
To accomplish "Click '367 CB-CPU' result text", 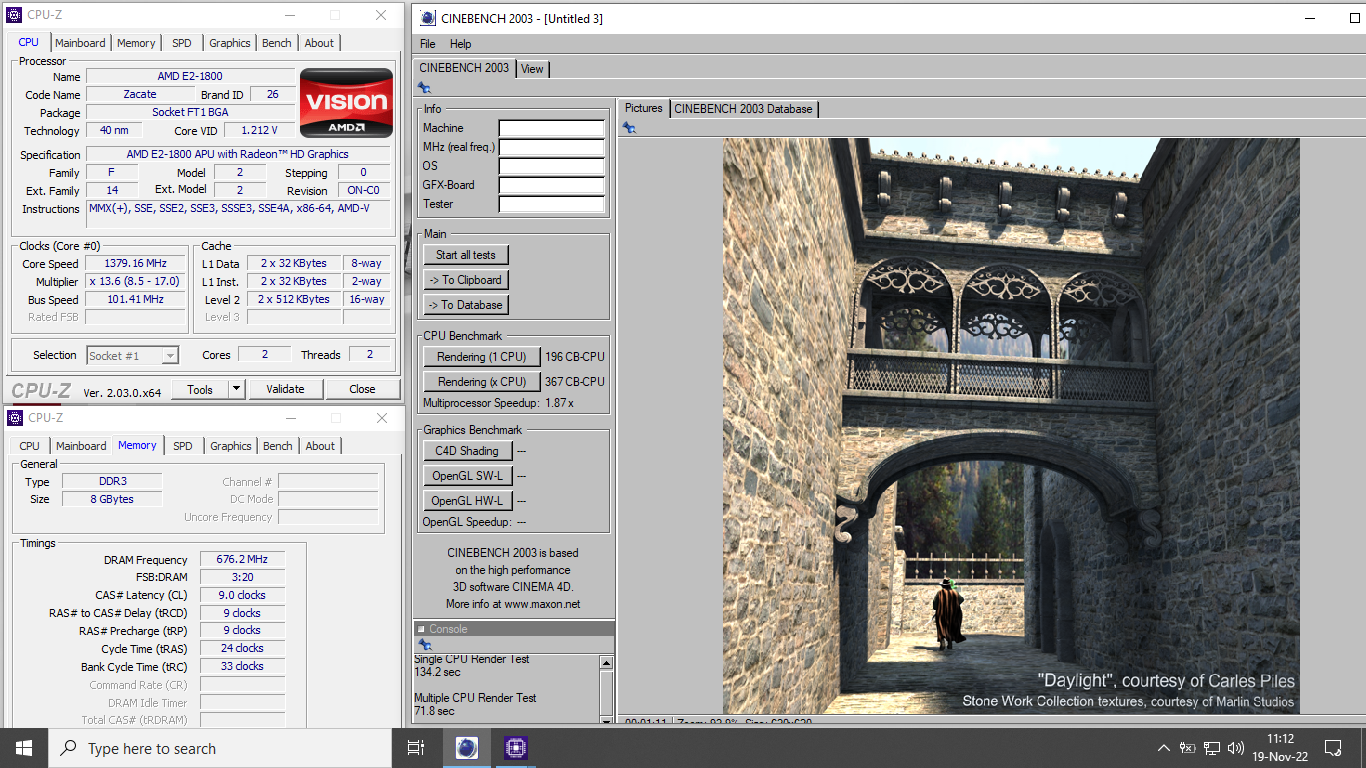I will (x=575, y=382).
